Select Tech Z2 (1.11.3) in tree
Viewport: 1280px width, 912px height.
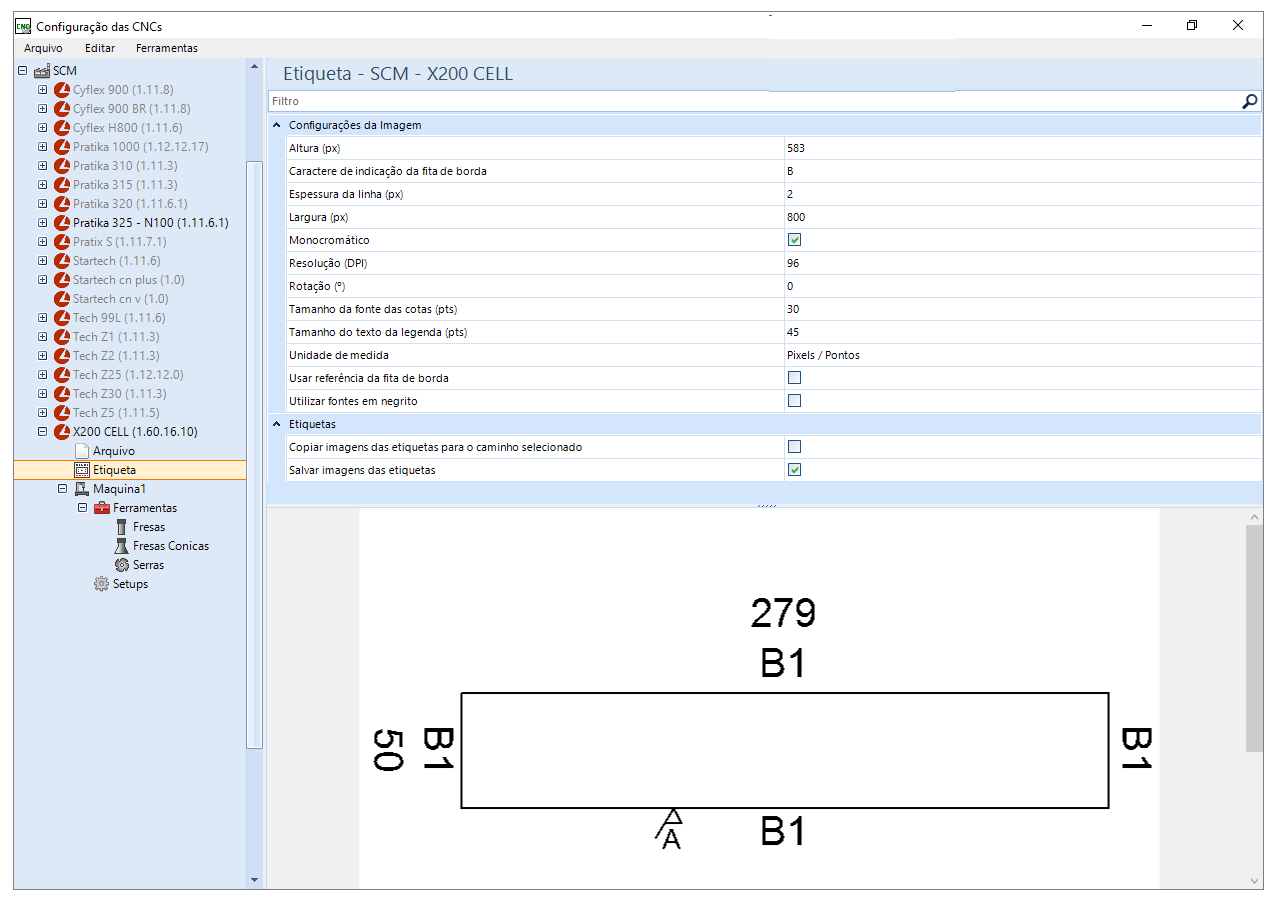pos(116,356)
